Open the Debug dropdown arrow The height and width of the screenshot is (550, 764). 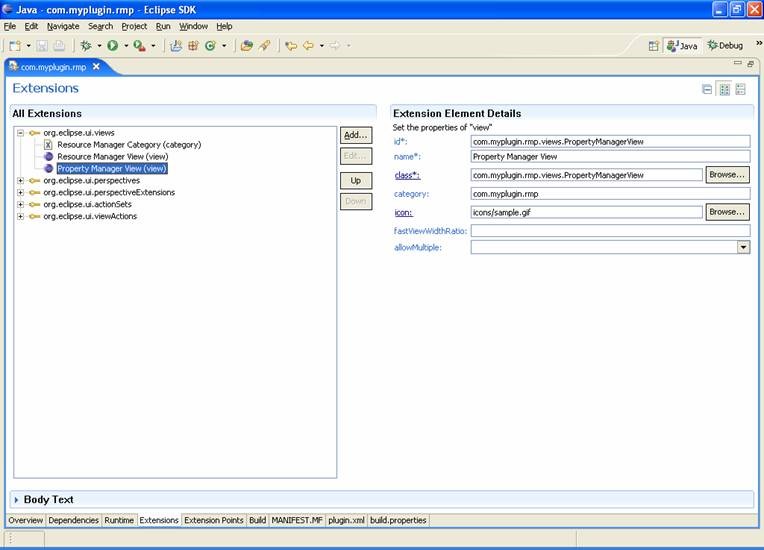click(99, 46)
